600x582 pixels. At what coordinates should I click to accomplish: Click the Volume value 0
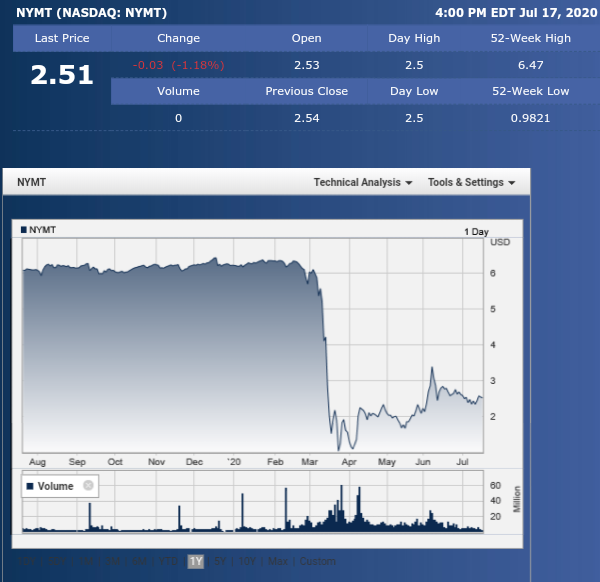[178, 118]
